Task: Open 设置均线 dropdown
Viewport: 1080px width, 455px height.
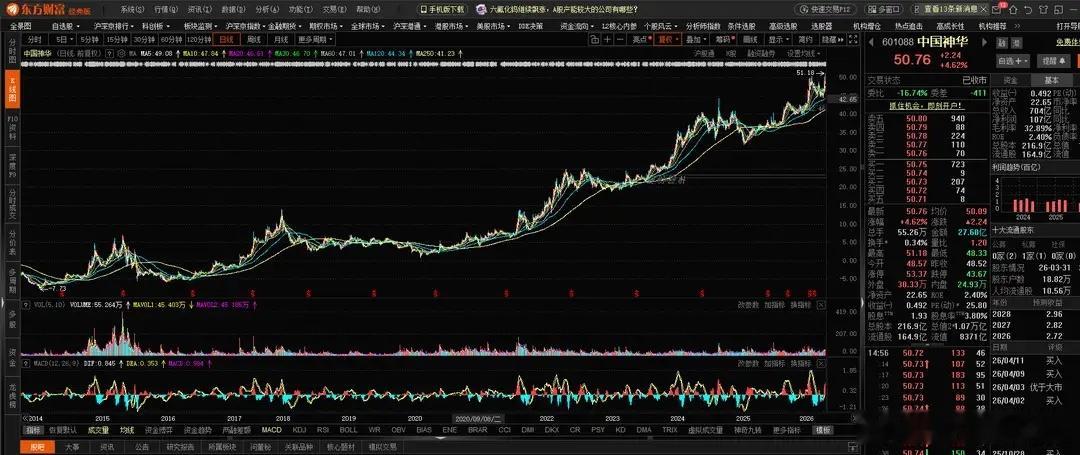Action: click(804, 53)
